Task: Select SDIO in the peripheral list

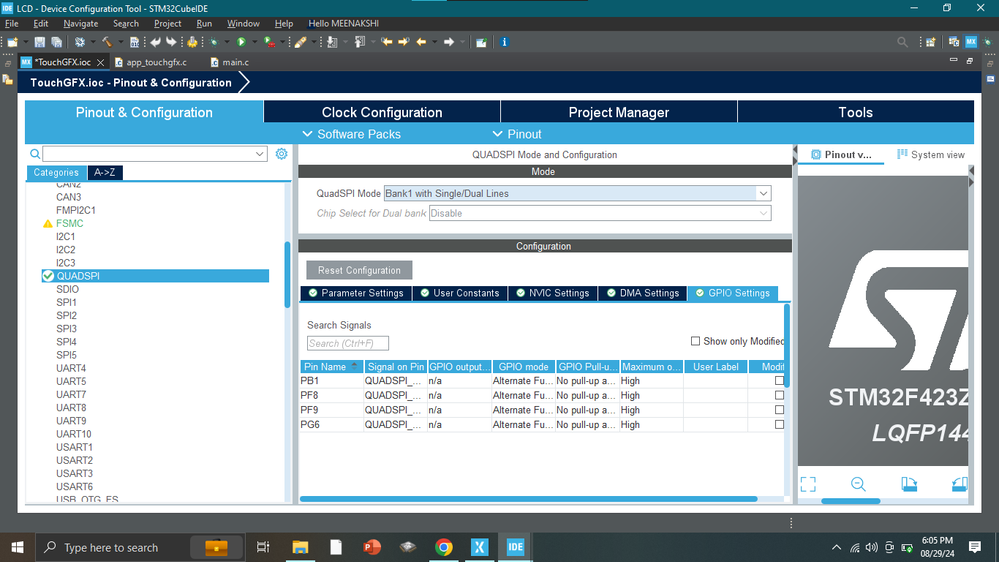Action: pos(68,289)
